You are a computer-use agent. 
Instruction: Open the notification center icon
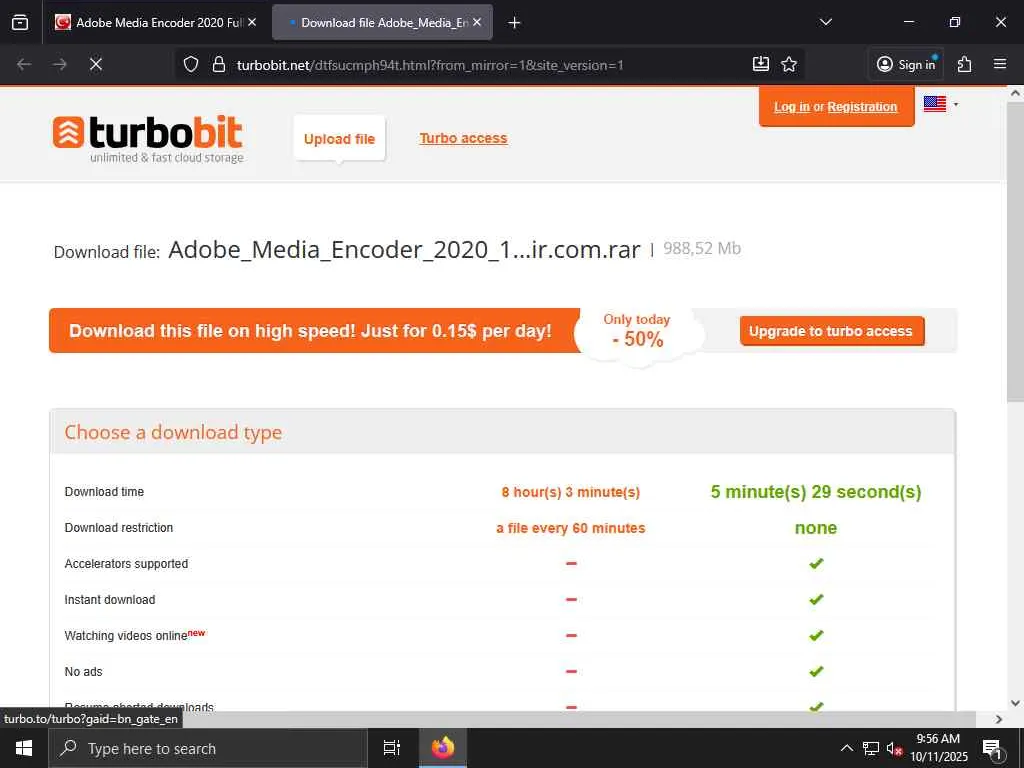point(992,748)
